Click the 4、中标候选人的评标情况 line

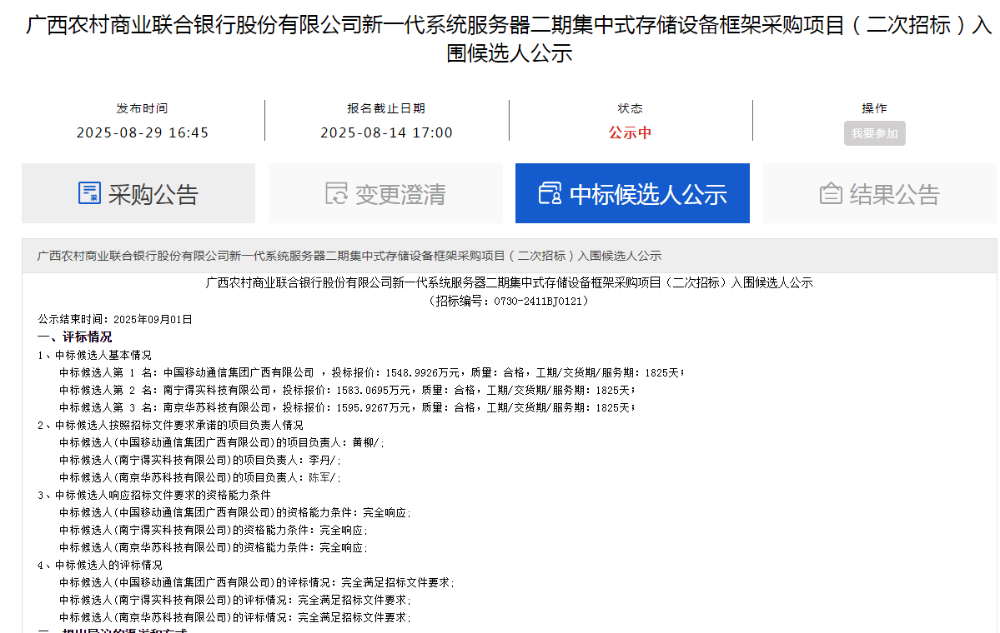(99, 565)
